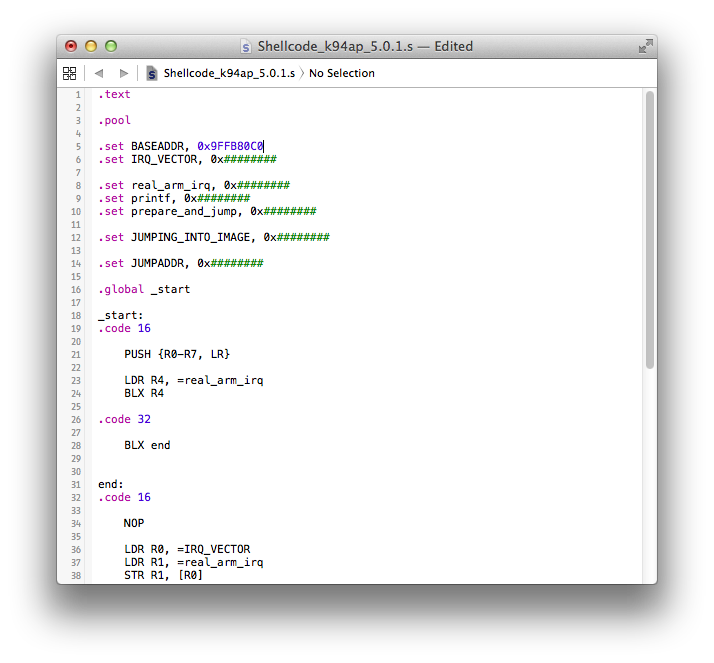Click the .code 16 on line 32
Viewport: 714px width, 663px height.
(124, 497)
